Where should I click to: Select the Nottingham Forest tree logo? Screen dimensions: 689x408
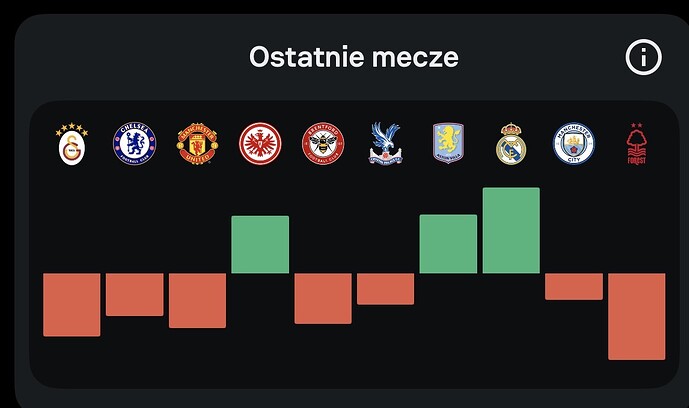click(636, 145)
